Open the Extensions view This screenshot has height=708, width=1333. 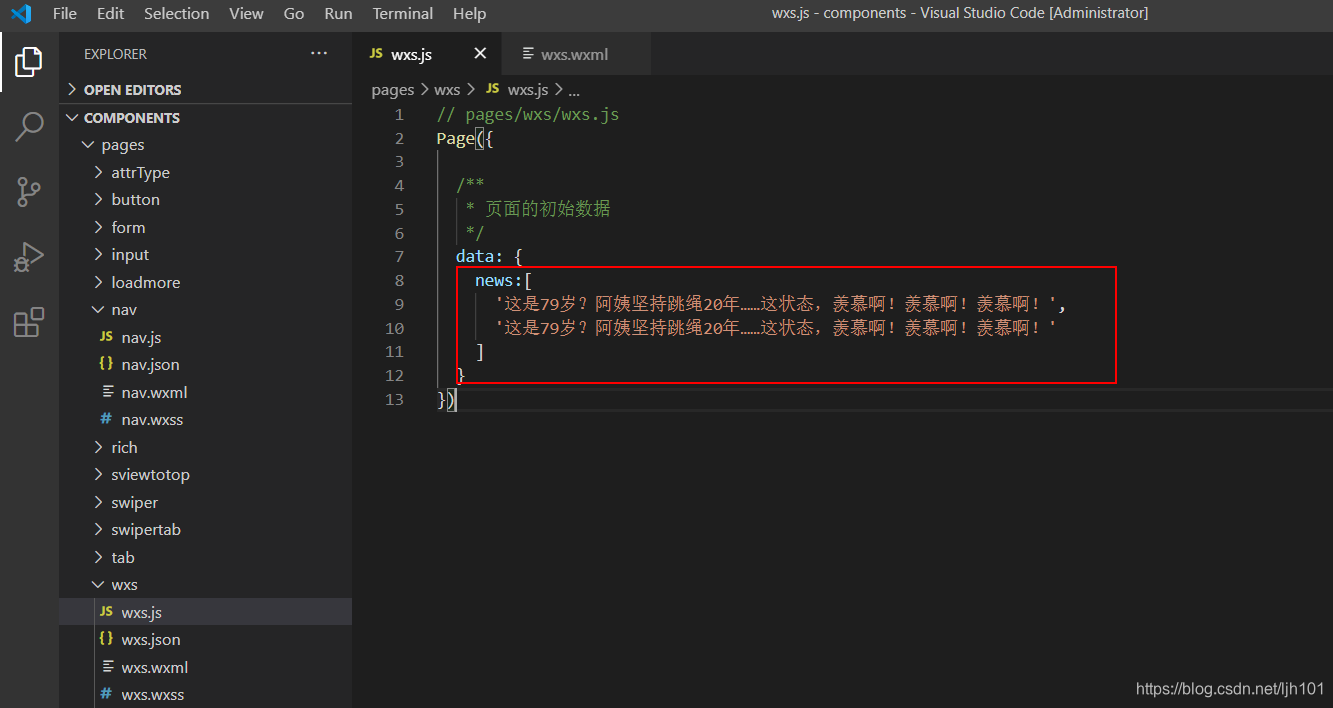(29, 322)
